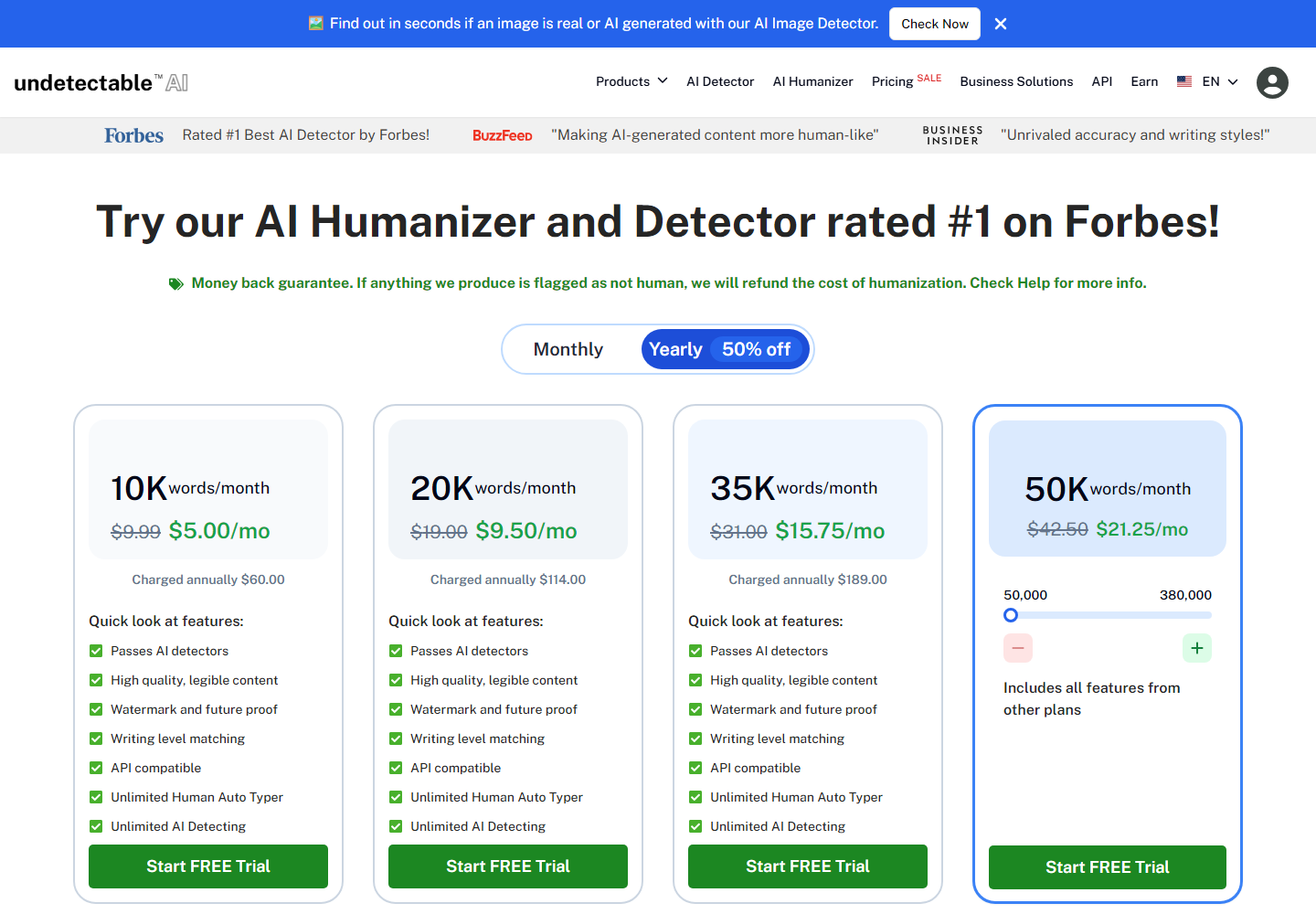
Task: Expand the Products dropdown menu
Action: [631, 81]
